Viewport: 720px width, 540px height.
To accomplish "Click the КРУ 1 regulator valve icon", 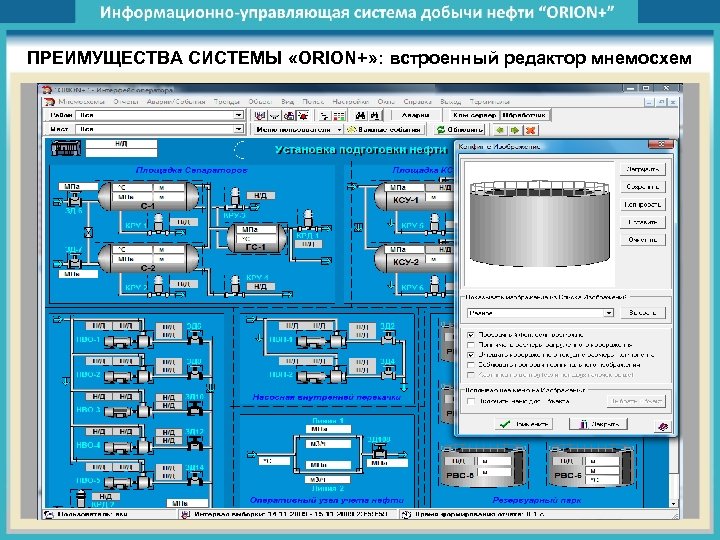I will 158,224.
